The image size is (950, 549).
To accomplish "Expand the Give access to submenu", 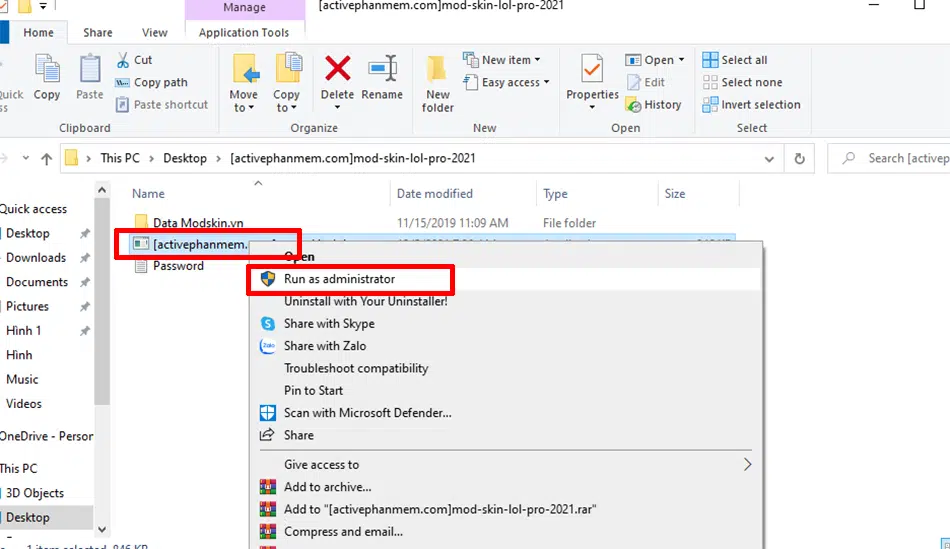I will [x=745, y=464].
